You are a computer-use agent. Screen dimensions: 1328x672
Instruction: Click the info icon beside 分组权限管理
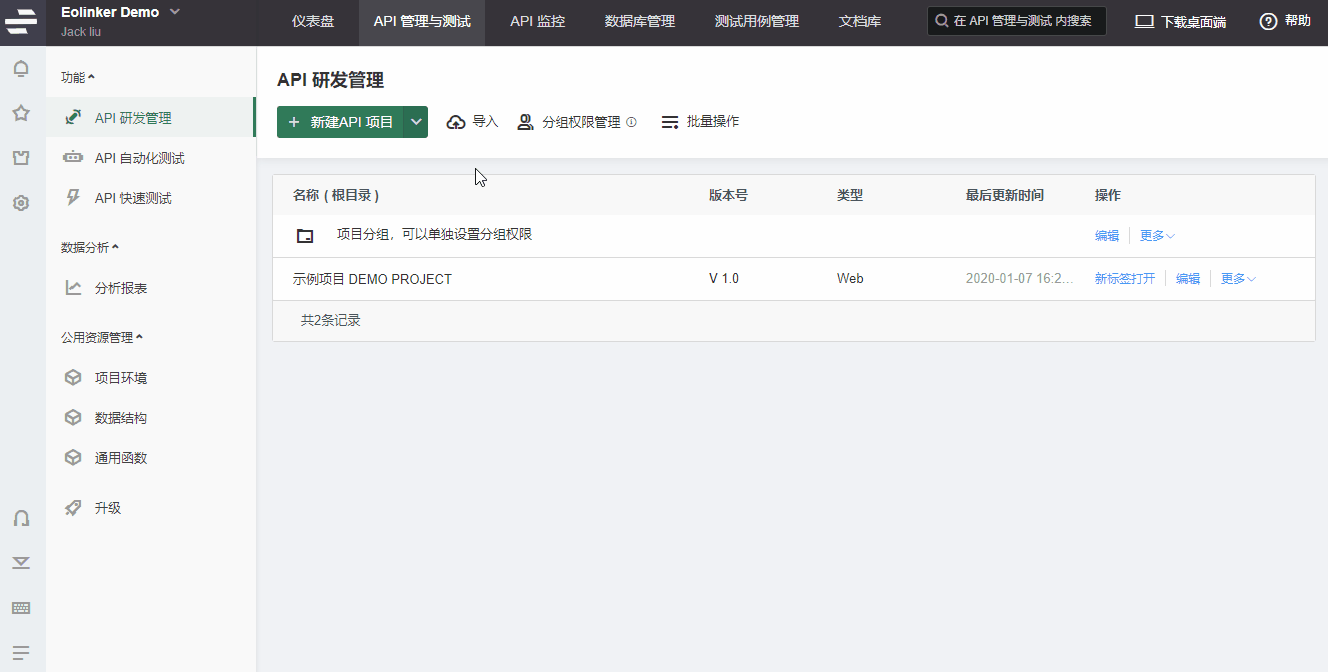631,122
